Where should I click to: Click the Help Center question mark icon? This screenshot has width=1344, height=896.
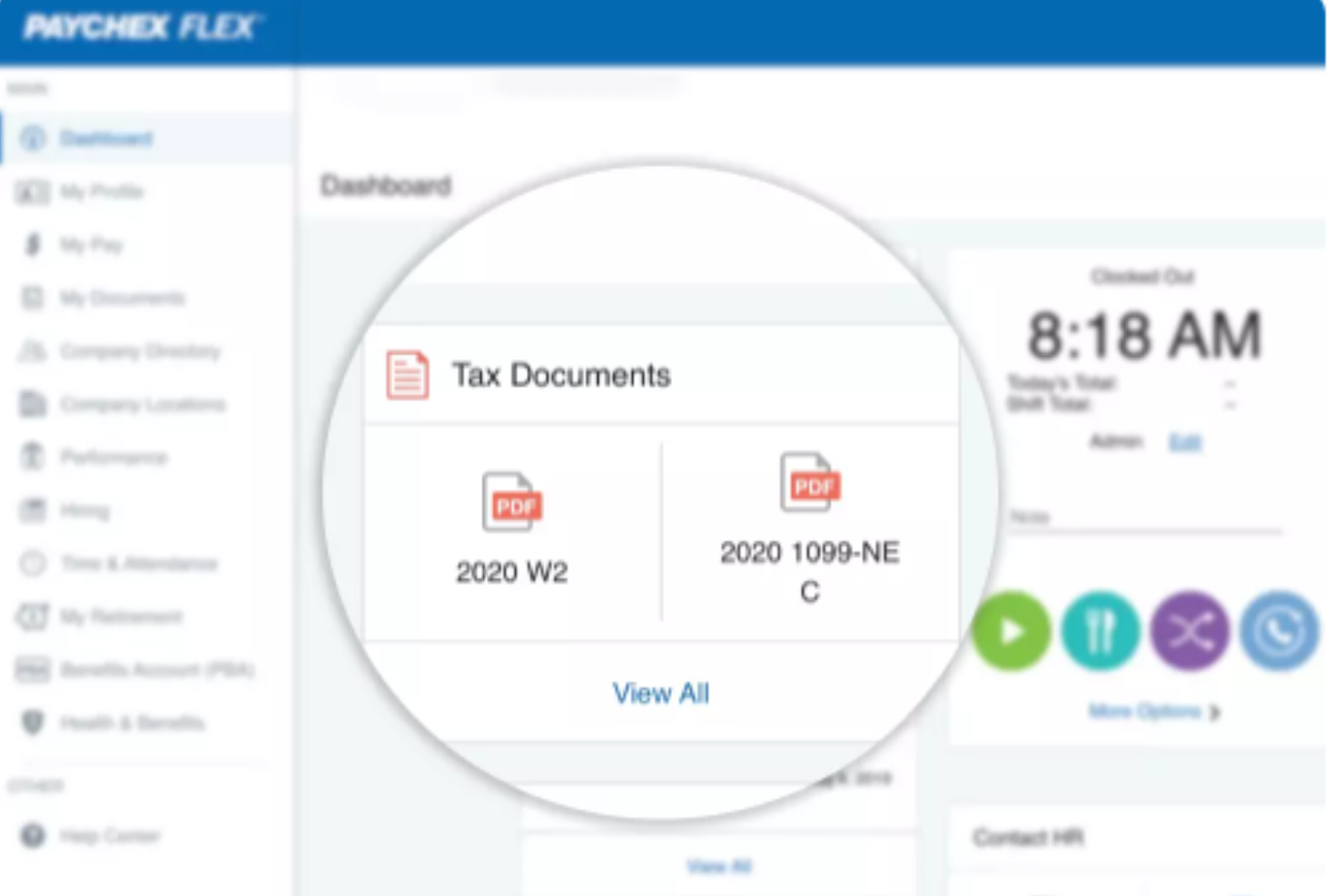tap(33, 835)
